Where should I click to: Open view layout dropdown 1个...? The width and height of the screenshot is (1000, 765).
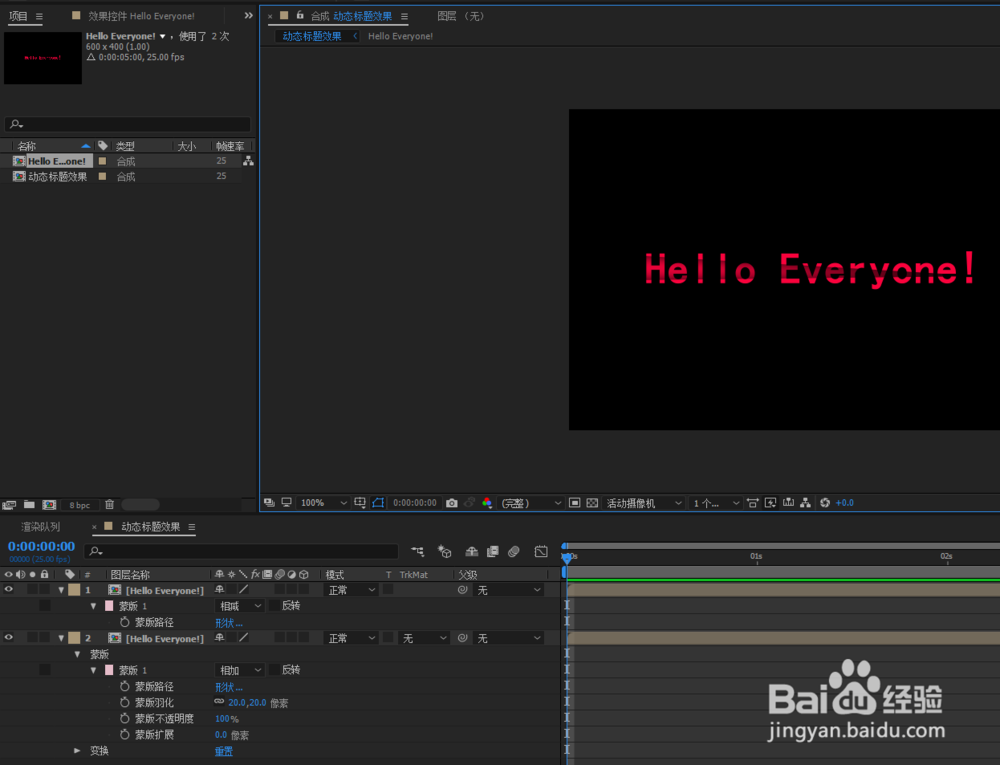tap(716, 503)
